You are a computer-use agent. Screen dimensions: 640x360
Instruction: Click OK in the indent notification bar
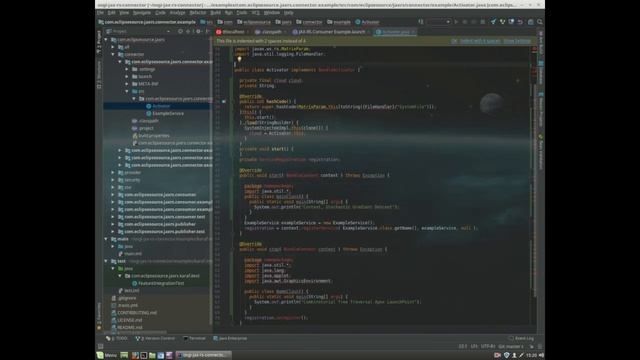tap(454, 41)
